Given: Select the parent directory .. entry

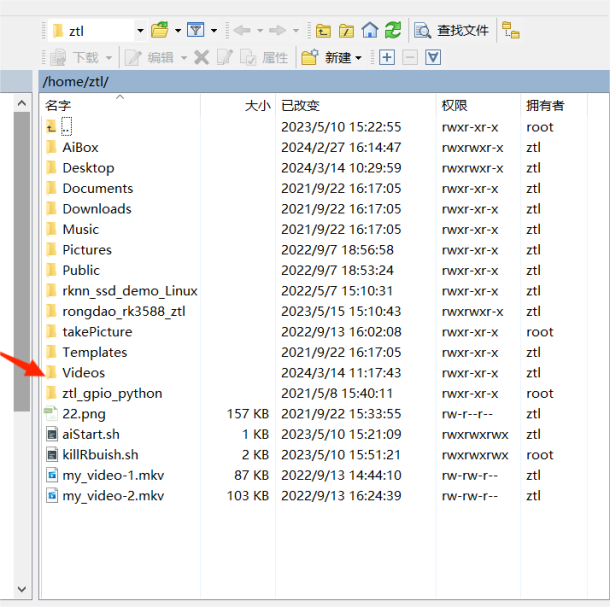Looking at the screenshot, I should coord(67,127).
